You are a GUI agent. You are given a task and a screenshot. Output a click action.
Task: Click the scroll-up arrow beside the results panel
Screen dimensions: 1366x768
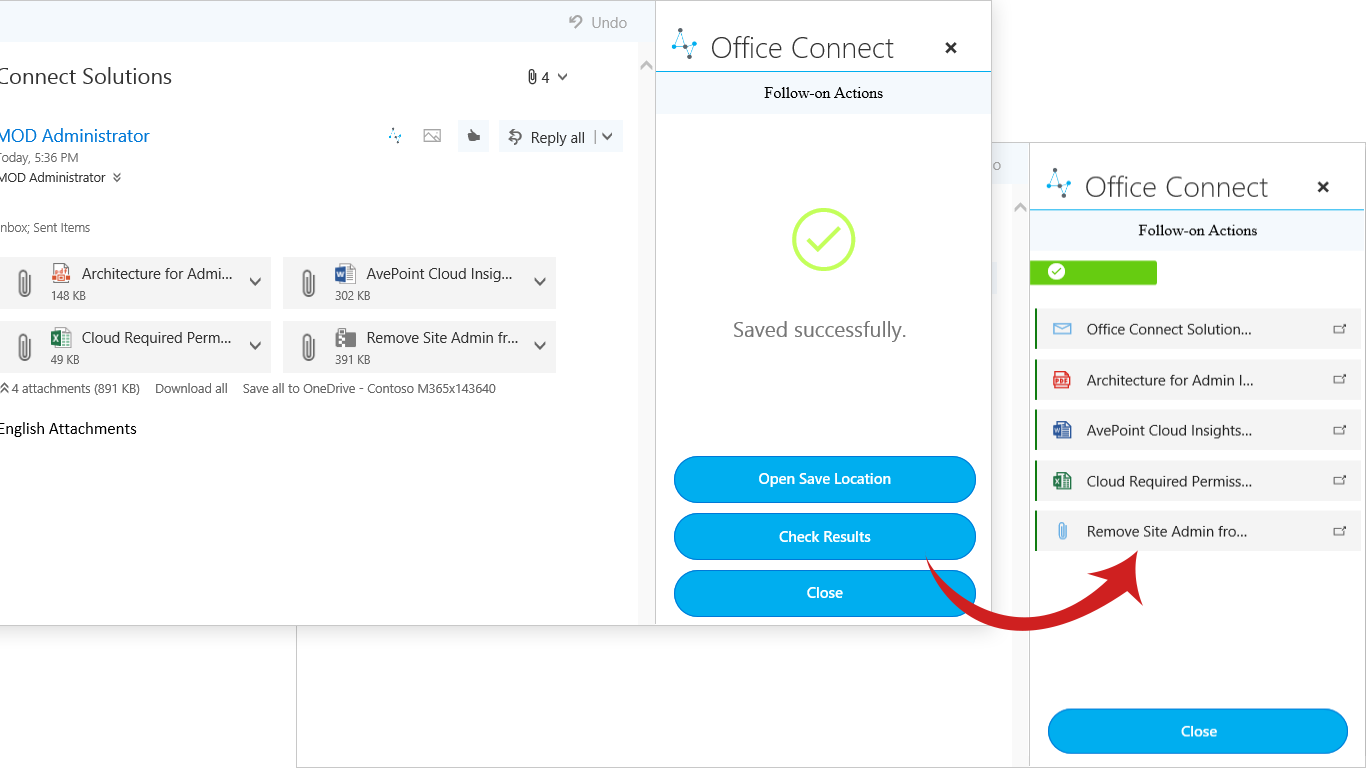pos(1020,208)
